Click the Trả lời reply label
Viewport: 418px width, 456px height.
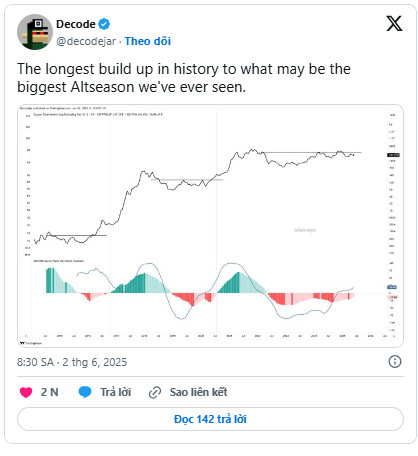pyautogui.click(x=116, y=392)
